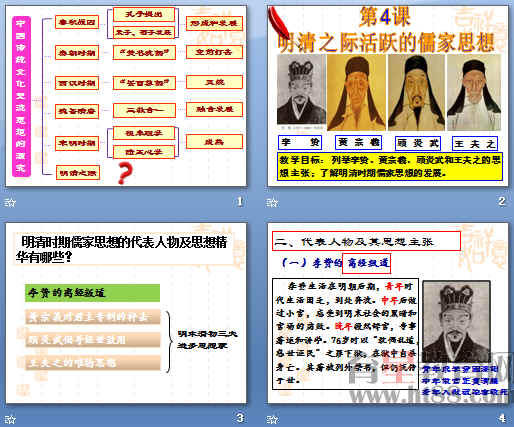
Task: Click the green 李贽的离经叛道 bar on slide 3
Action: 92,293
